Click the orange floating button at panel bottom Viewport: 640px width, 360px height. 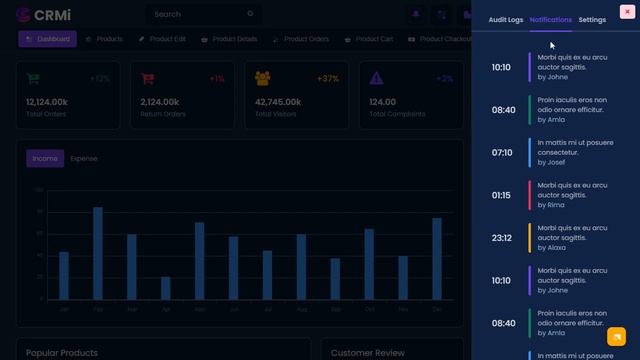point(616,337)
